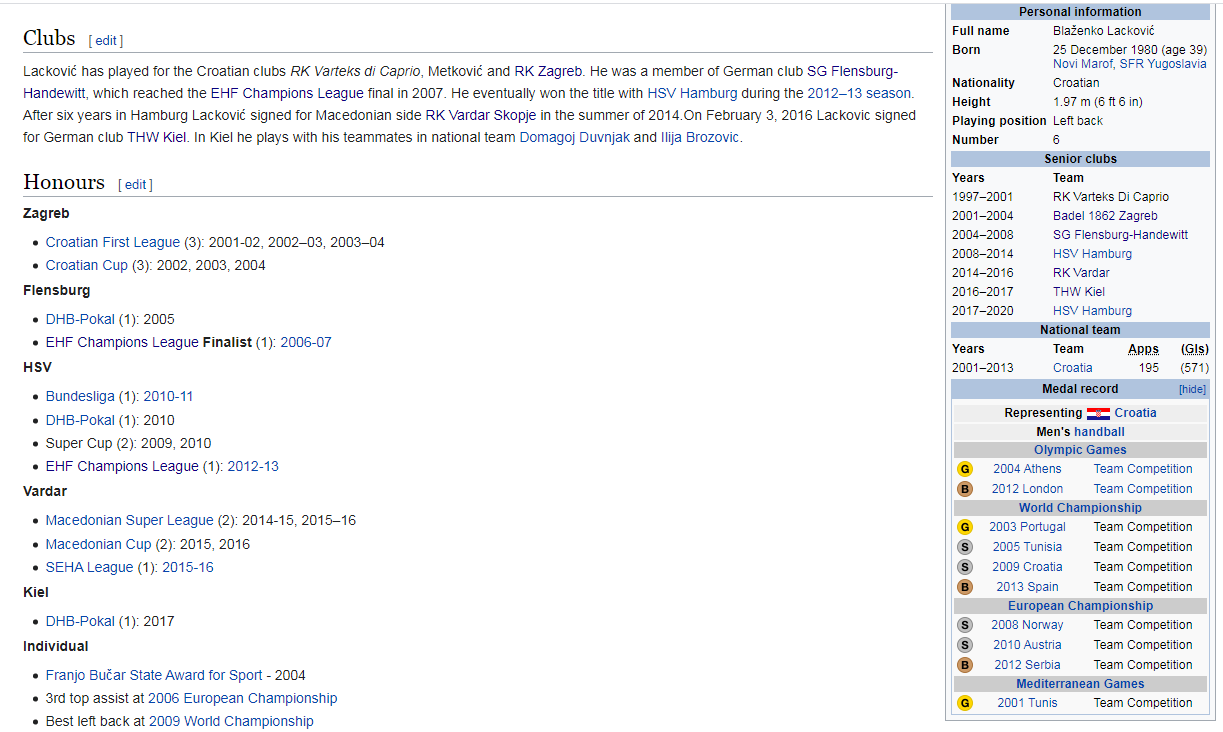Open the DHB-Pokal link under HSV

click(80, 420)
